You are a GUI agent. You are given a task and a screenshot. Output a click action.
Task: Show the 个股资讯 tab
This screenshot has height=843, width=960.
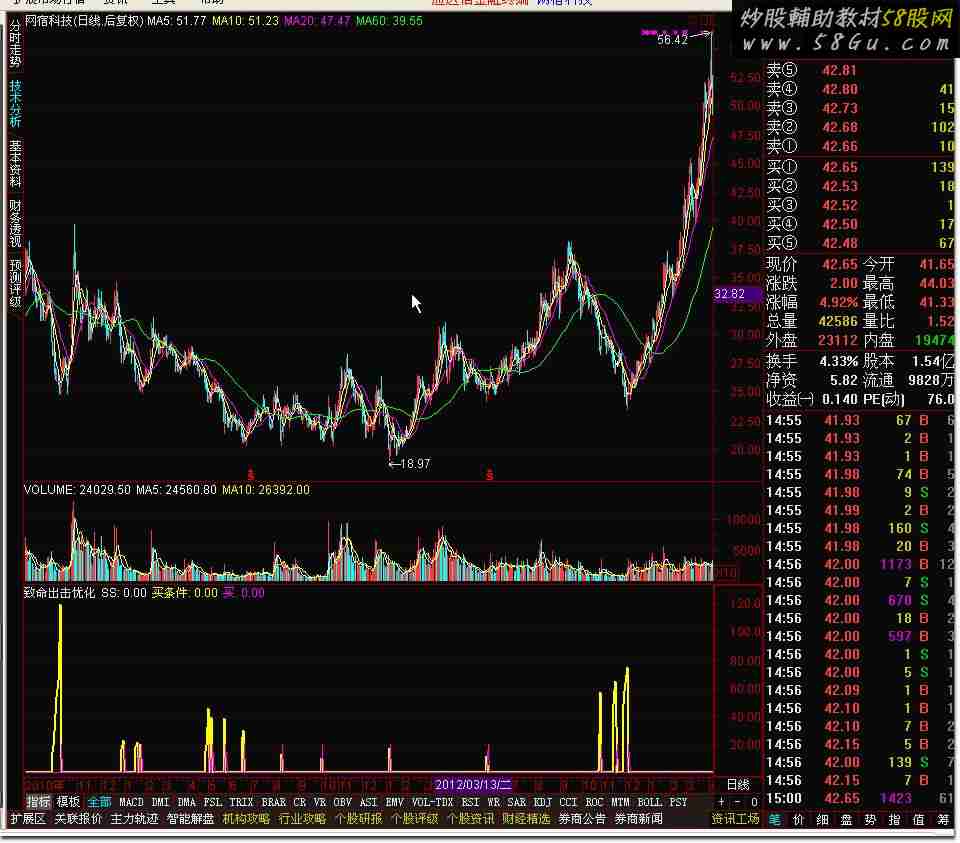(x=470, y=819)
